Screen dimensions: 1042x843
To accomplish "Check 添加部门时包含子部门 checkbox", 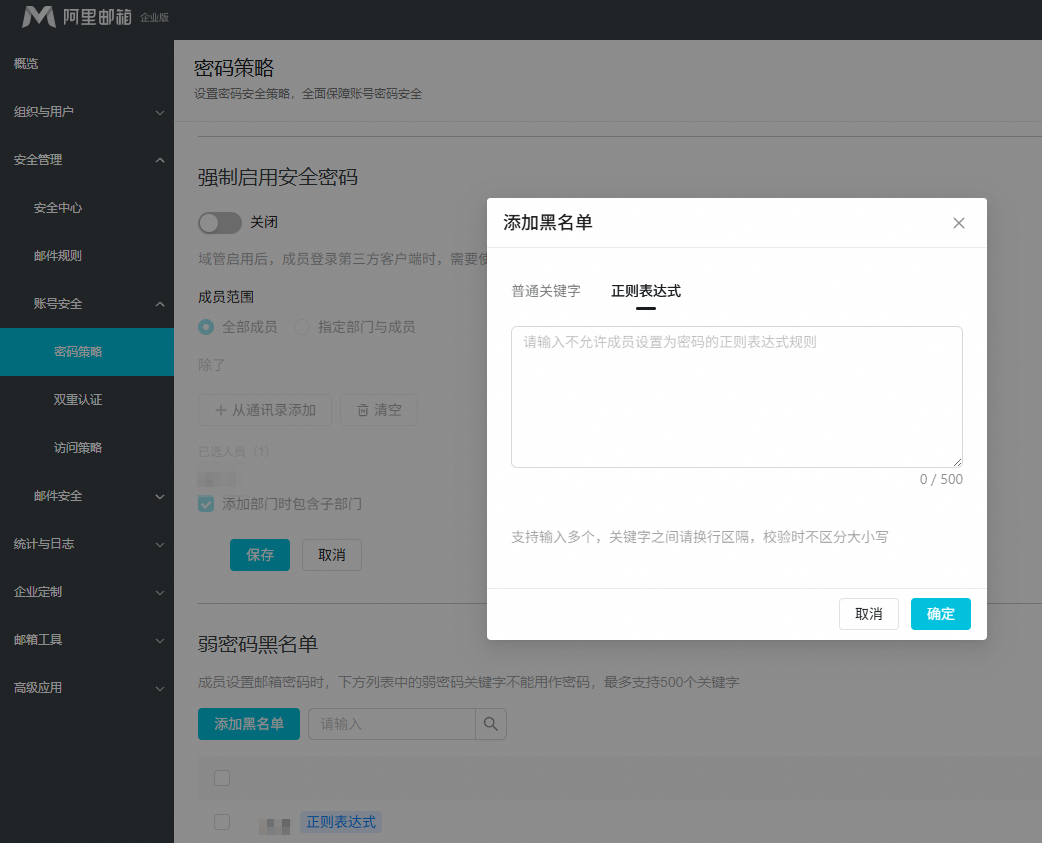I will 206,504.
